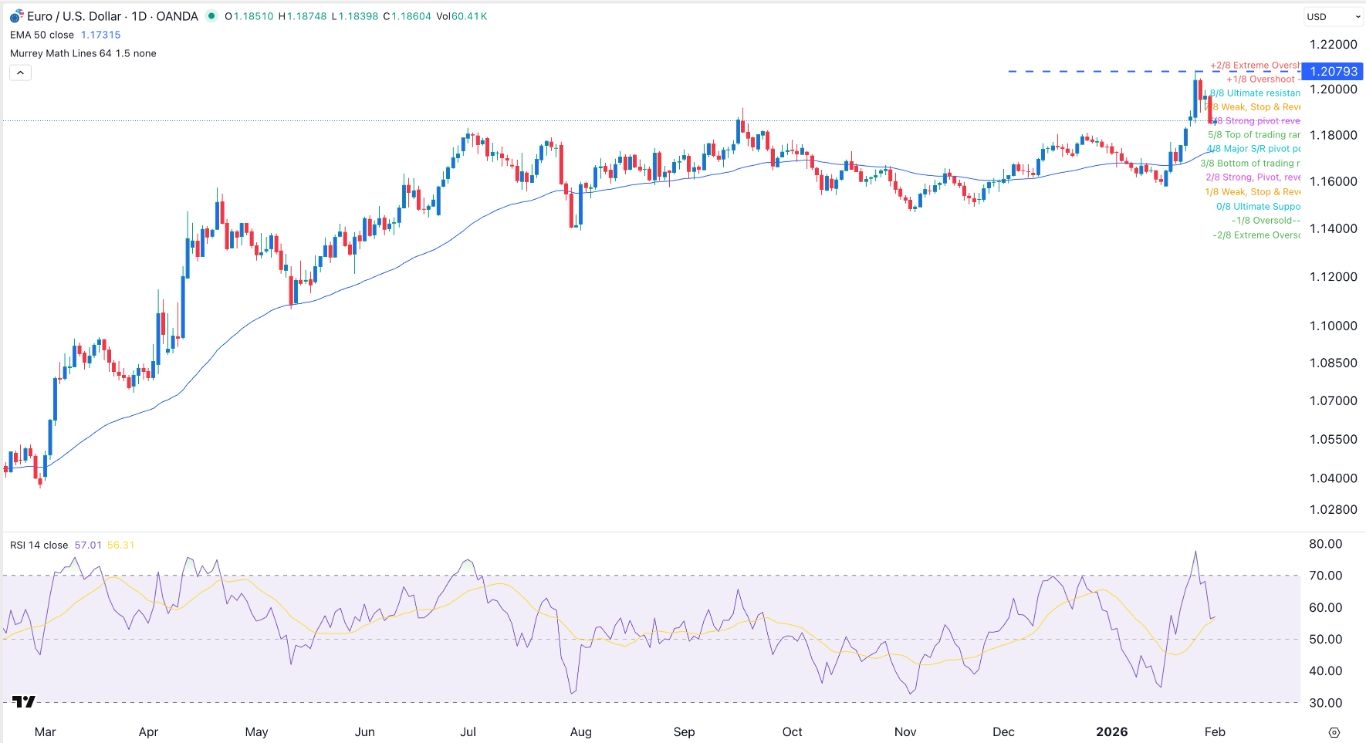Select the dashed blue horizontal trendline
Screen dimensions: 1366x743
click(x=1100, y=71)
